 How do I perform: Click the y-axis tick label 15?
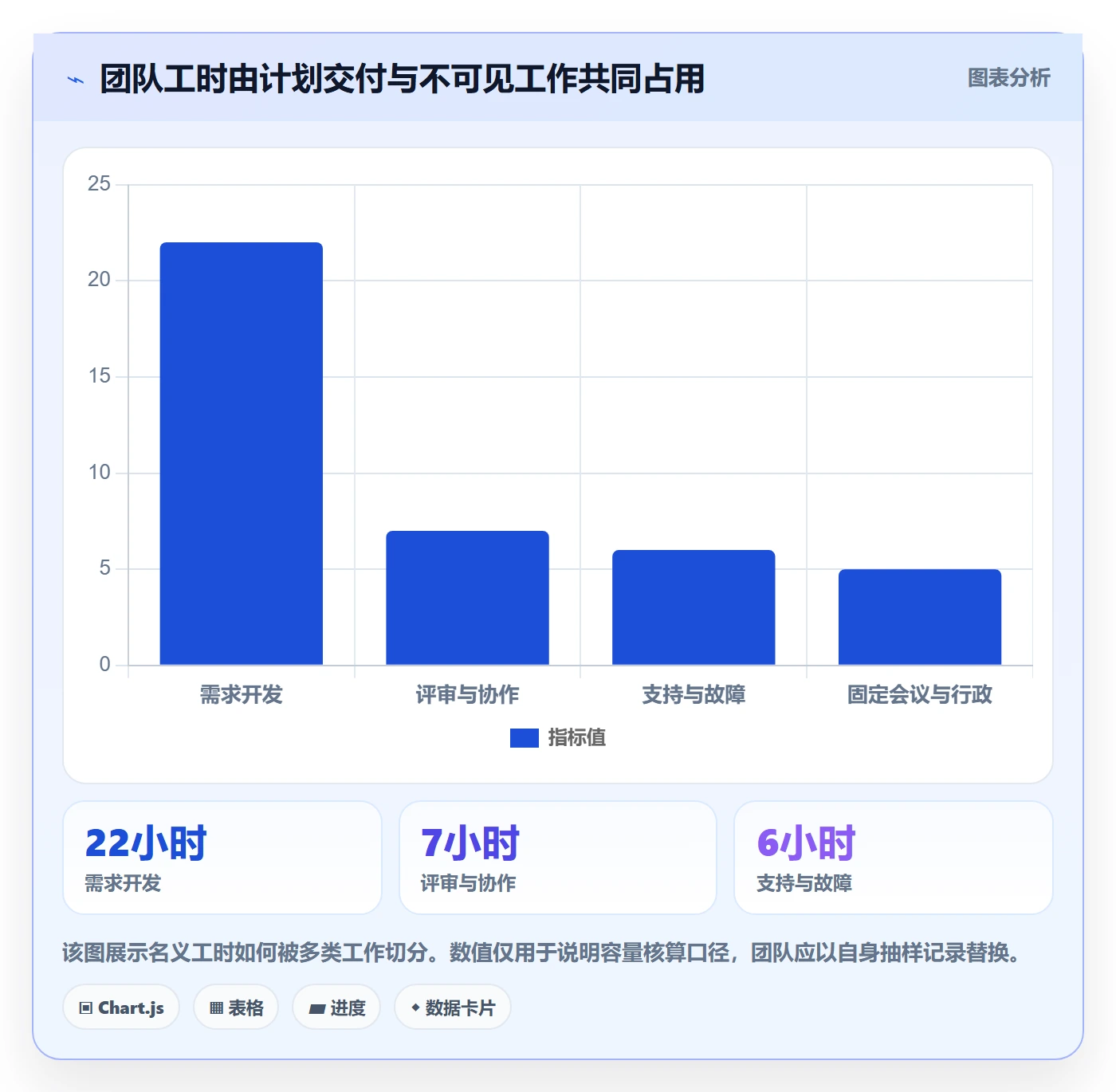100,376
